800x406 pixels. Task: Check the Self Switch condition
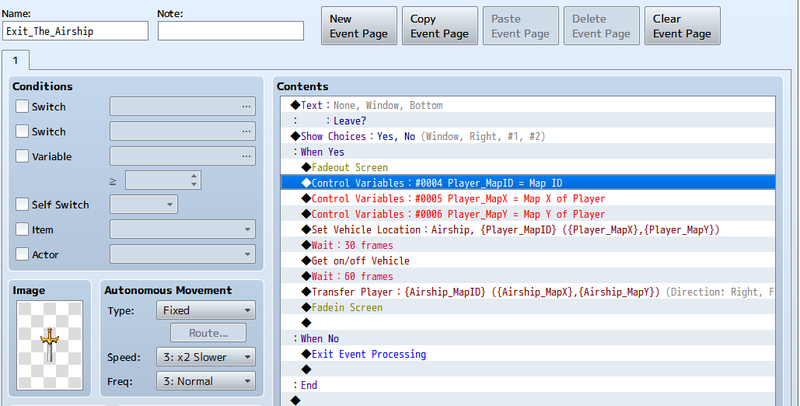[23, 205]
